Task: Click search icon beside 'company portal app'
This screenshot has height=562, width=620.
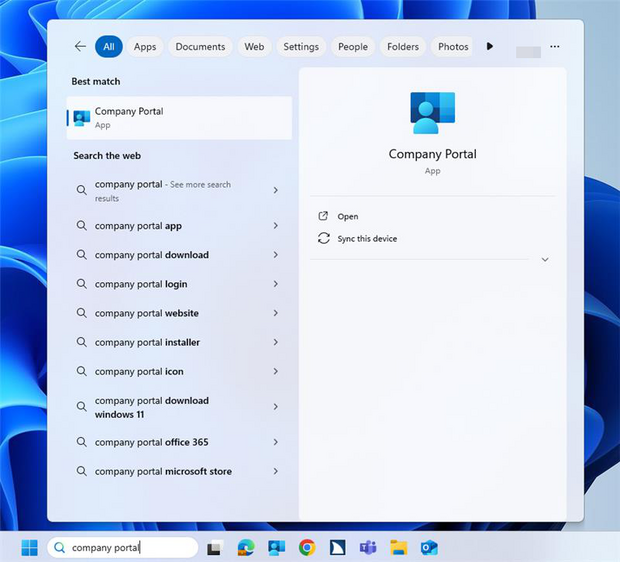Action: pos(81,225)
